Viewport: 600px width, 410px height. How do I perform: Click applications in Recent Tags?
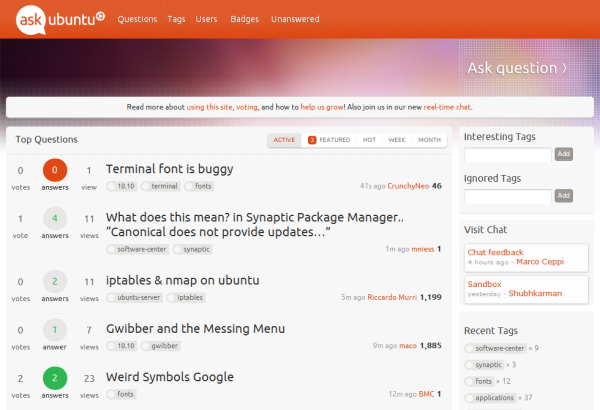[491, 398]
